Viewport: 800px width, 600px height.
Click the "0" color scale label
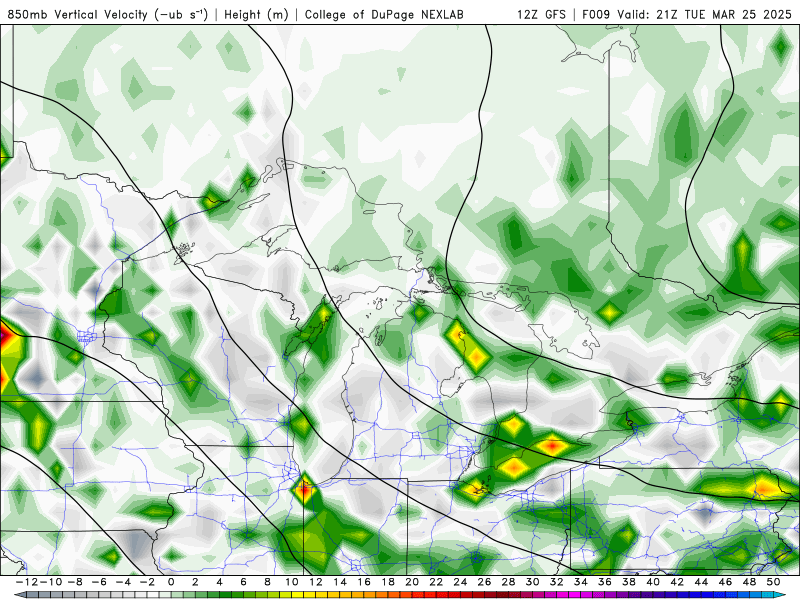[171, 582]
